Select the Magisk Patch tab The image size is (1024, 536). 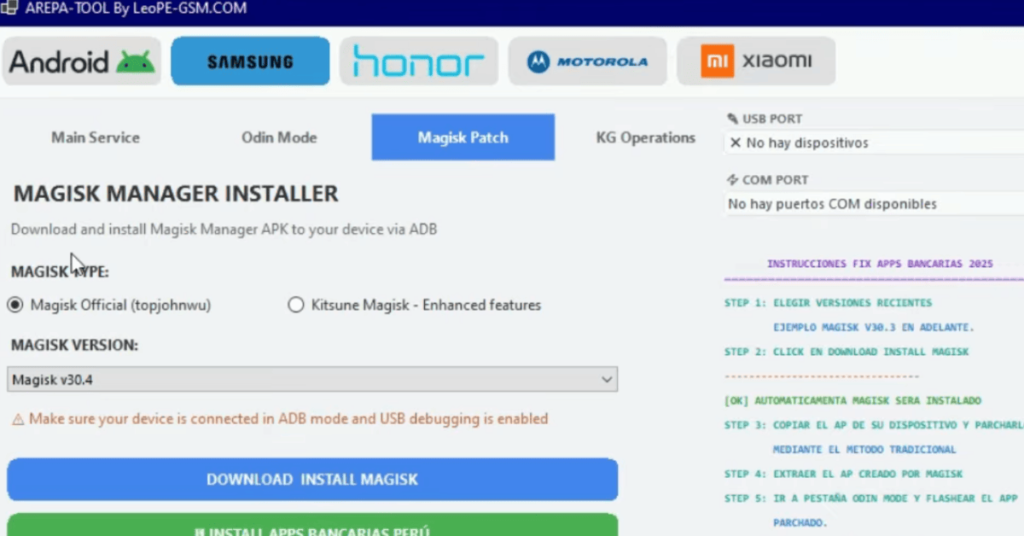(463, 137)
